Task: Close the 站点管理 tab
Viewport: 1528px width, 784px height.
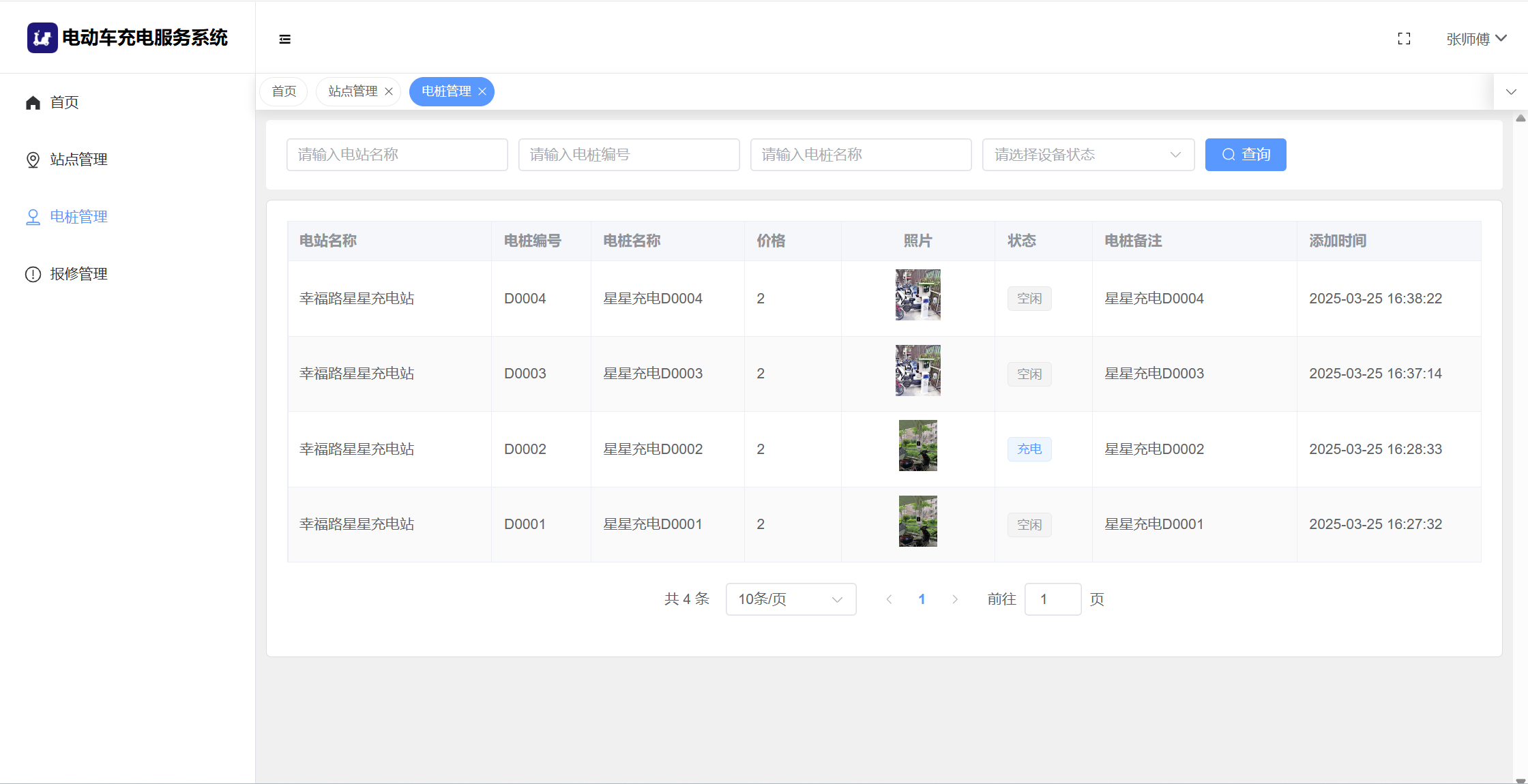Action: click(x=389, y=91)
